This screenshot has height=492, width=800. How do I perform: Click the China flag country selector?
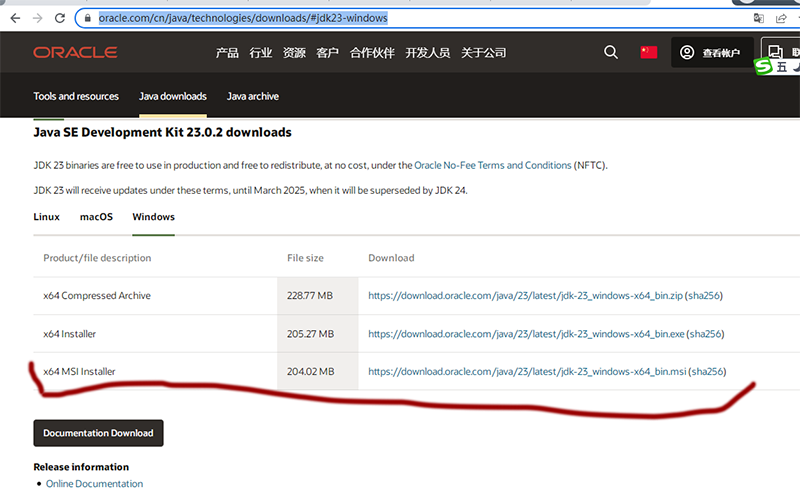click(x=649, y=53)
